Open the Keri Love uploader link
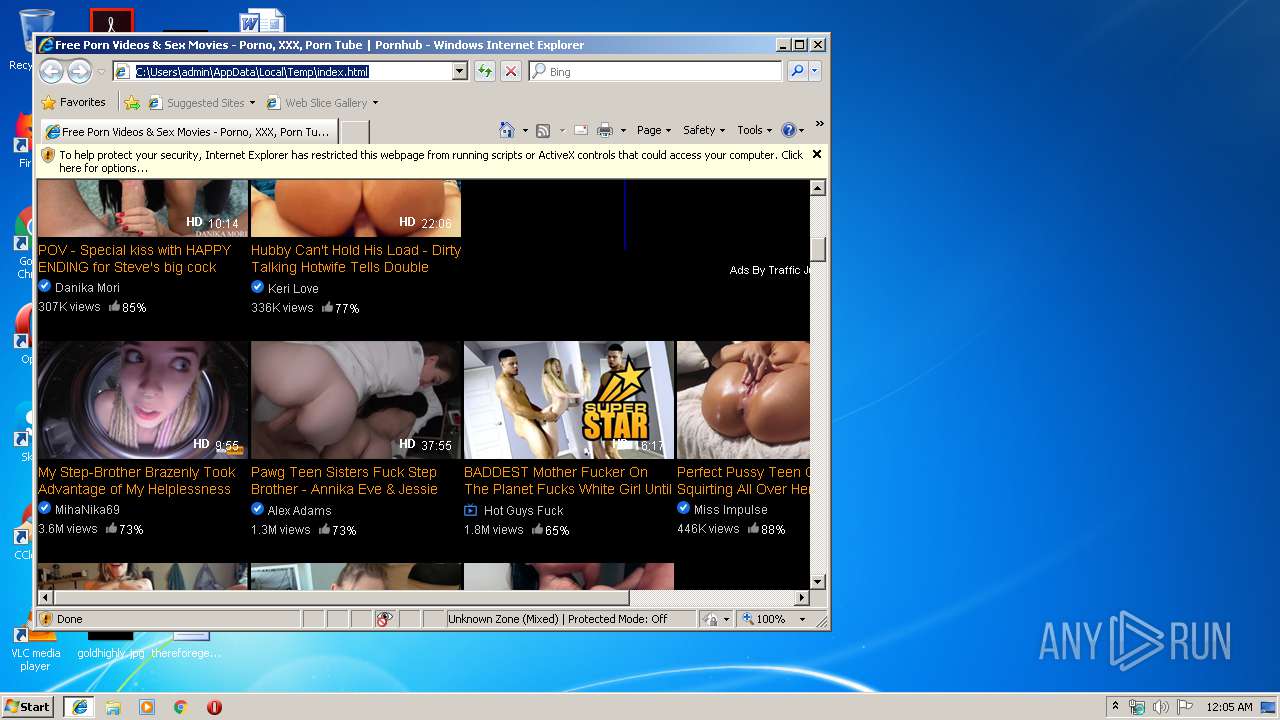This screenshot has height=720, width=1280. click(x=293, y=288)
